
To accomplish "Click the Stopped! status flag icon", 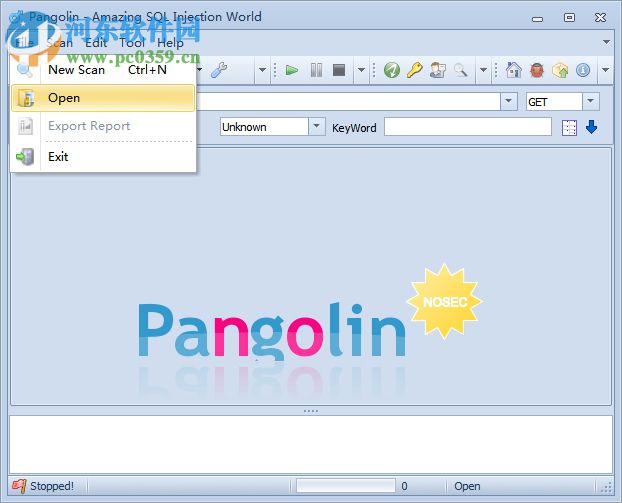I will tap(19, 486).
